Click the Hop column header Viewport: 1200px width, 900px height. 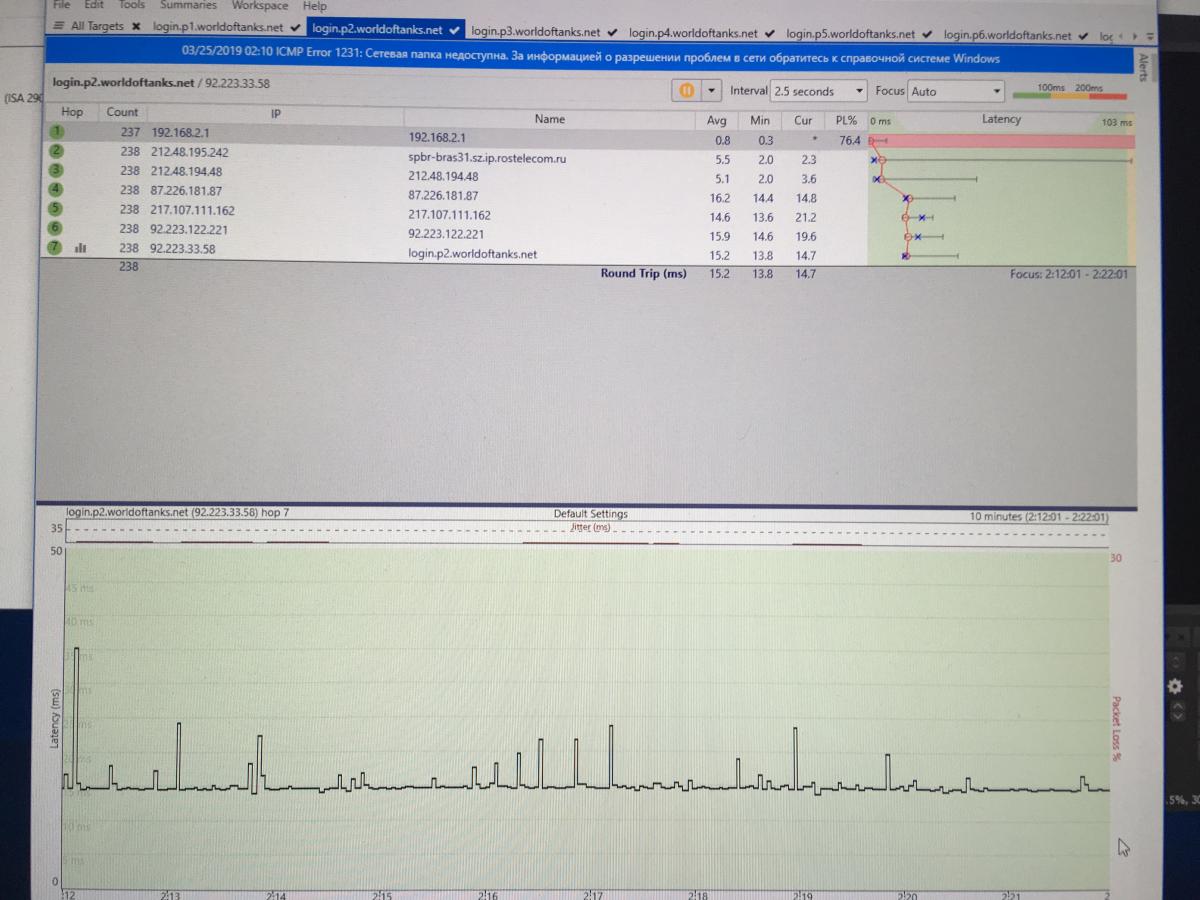[x=72, y=112]
